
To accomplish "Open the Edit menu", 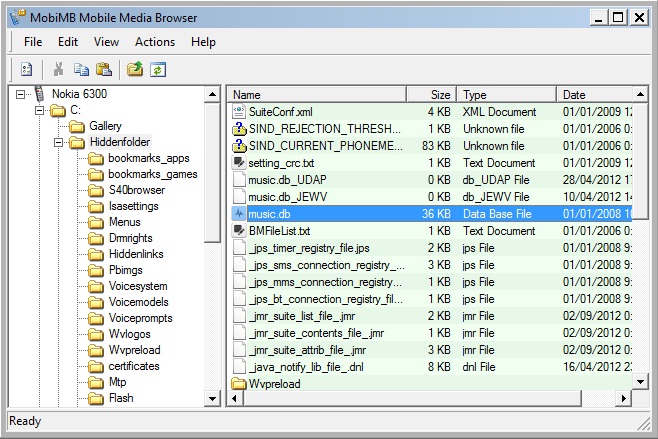I will [68, 42].
